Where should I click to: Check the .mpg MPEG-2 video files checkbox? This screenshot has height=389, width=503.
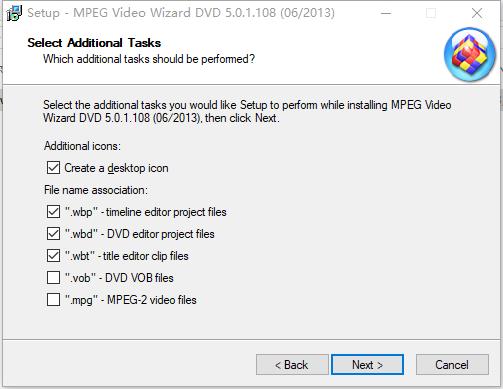tap(53, 299)
